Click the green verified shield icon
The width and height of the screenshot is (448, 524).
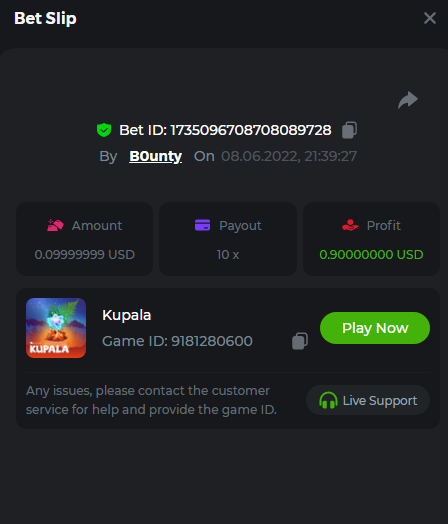click(x=104, y=130)
